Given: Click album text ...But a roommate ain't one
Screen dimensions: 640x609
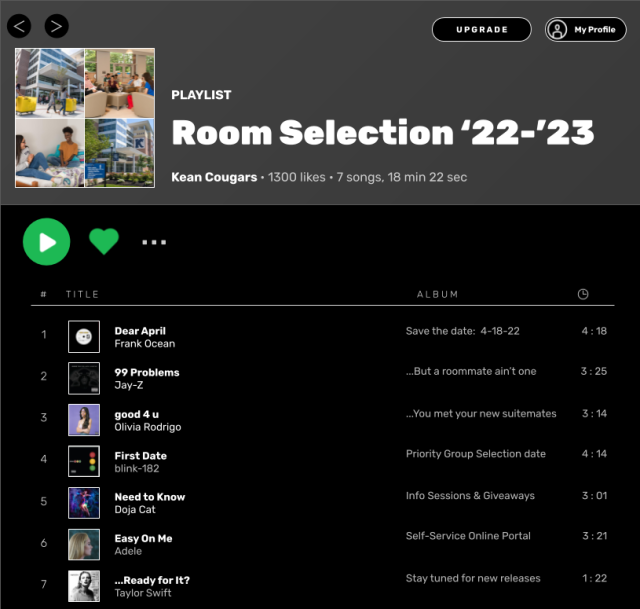Looking at the screenshot, I should [471, 371].
